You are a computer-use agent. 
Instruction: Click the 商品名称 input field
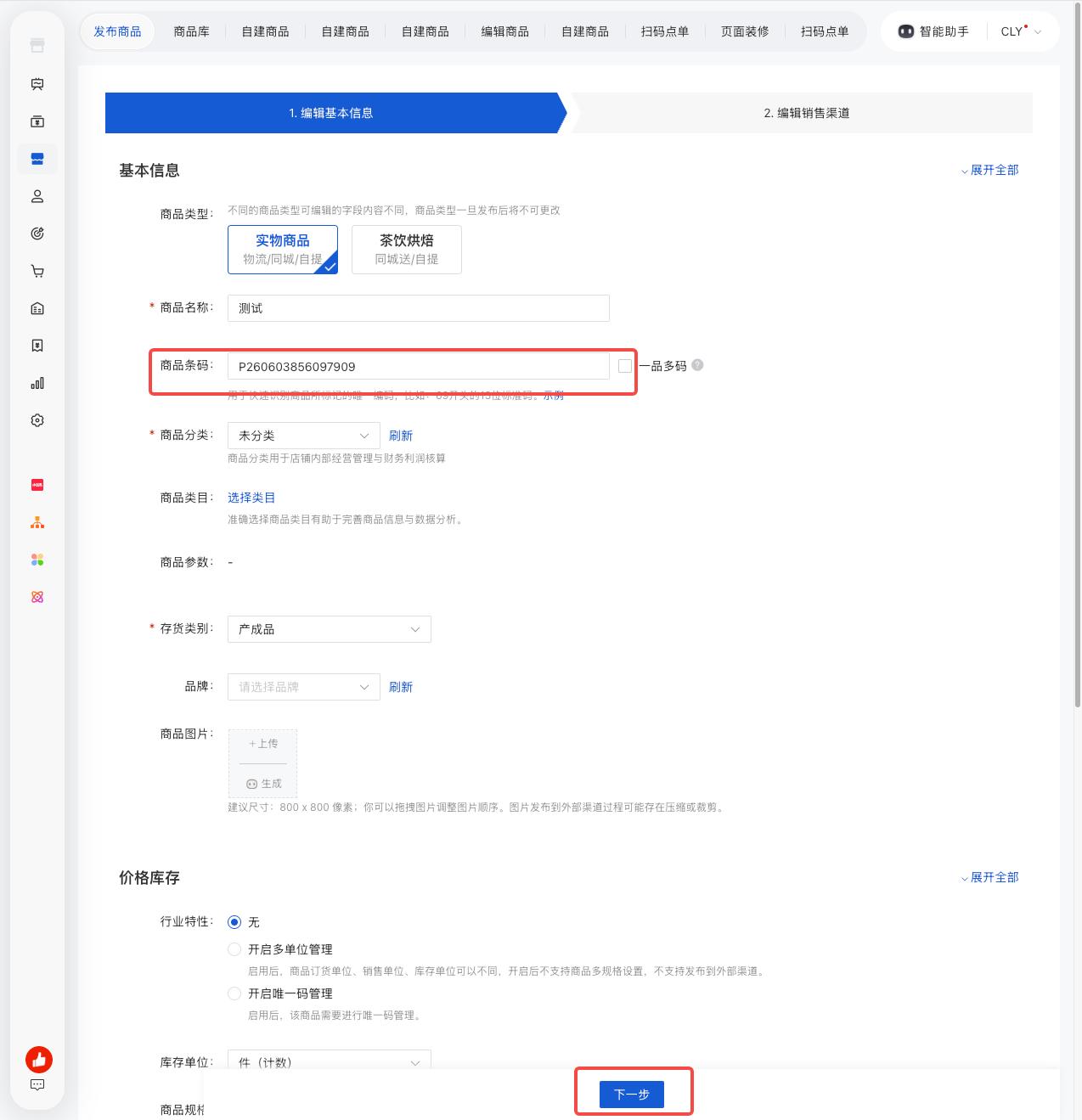tap(419, 308)
